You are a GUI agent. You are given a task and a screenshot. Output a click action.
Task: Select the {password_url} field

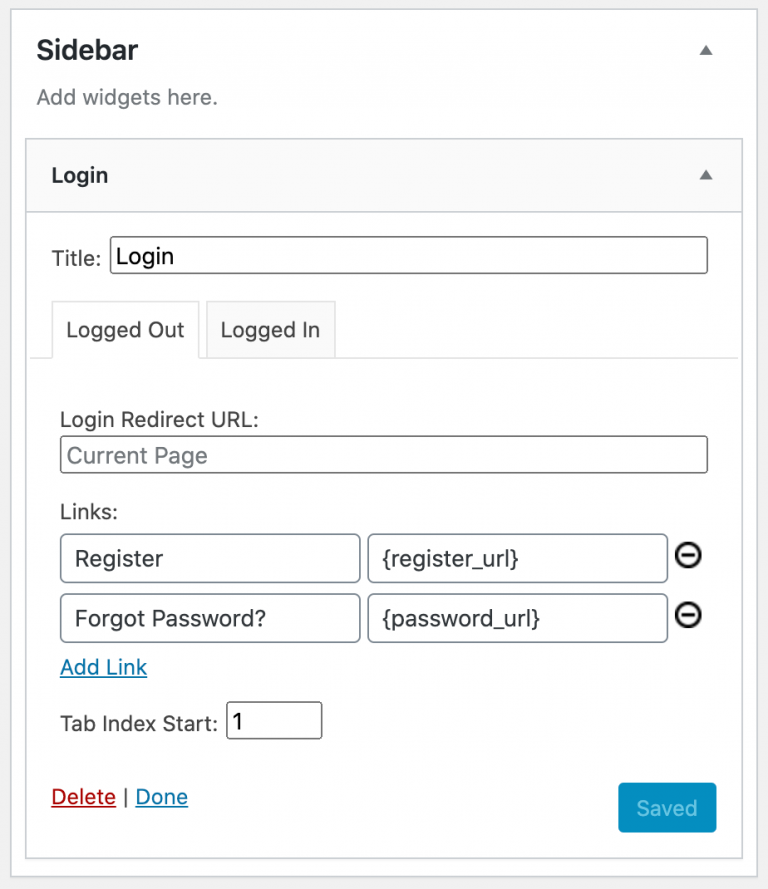point(517,618)
